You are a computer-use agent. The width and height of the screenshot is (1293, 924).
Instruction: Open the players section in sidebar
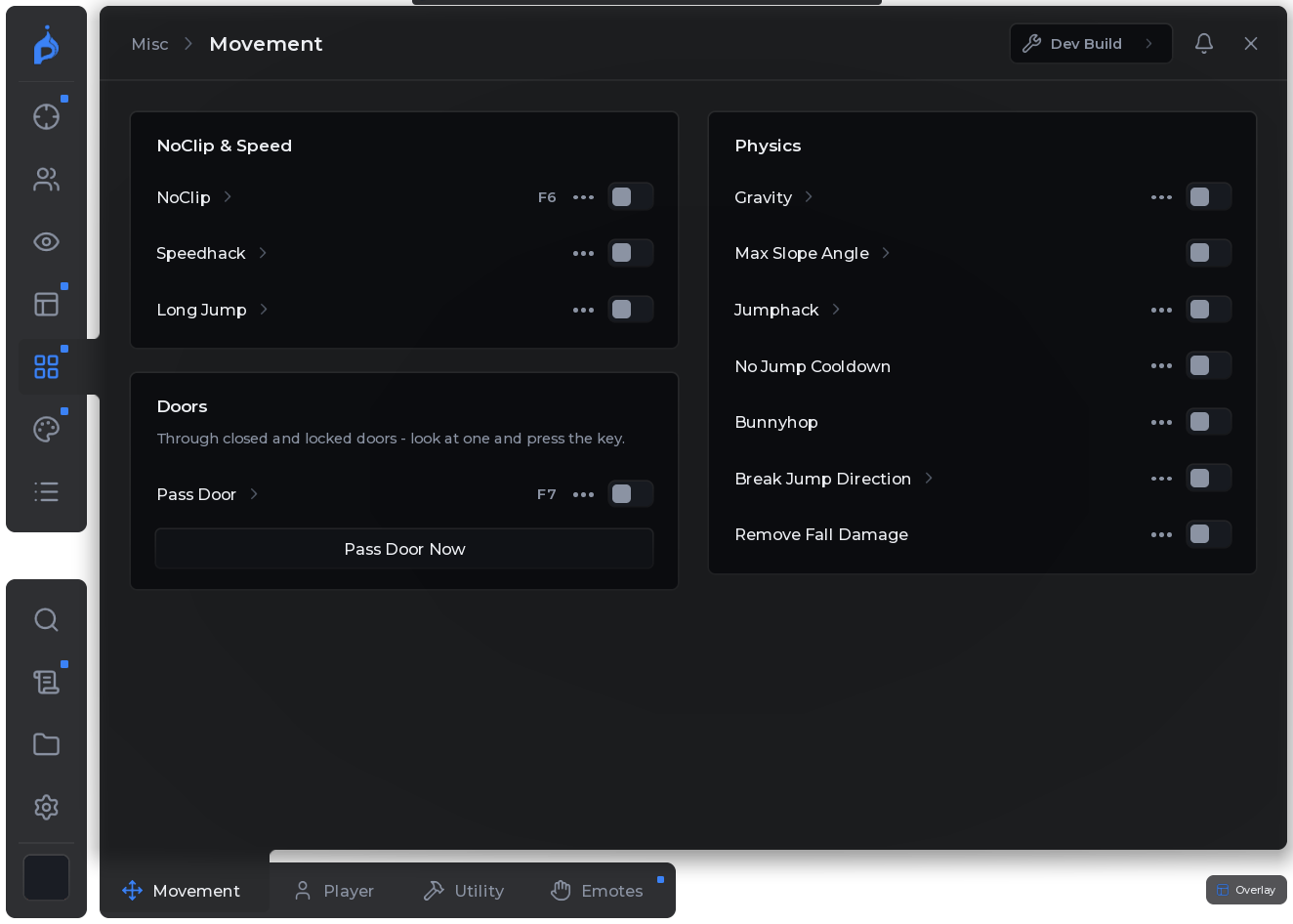tap(46, 179)
